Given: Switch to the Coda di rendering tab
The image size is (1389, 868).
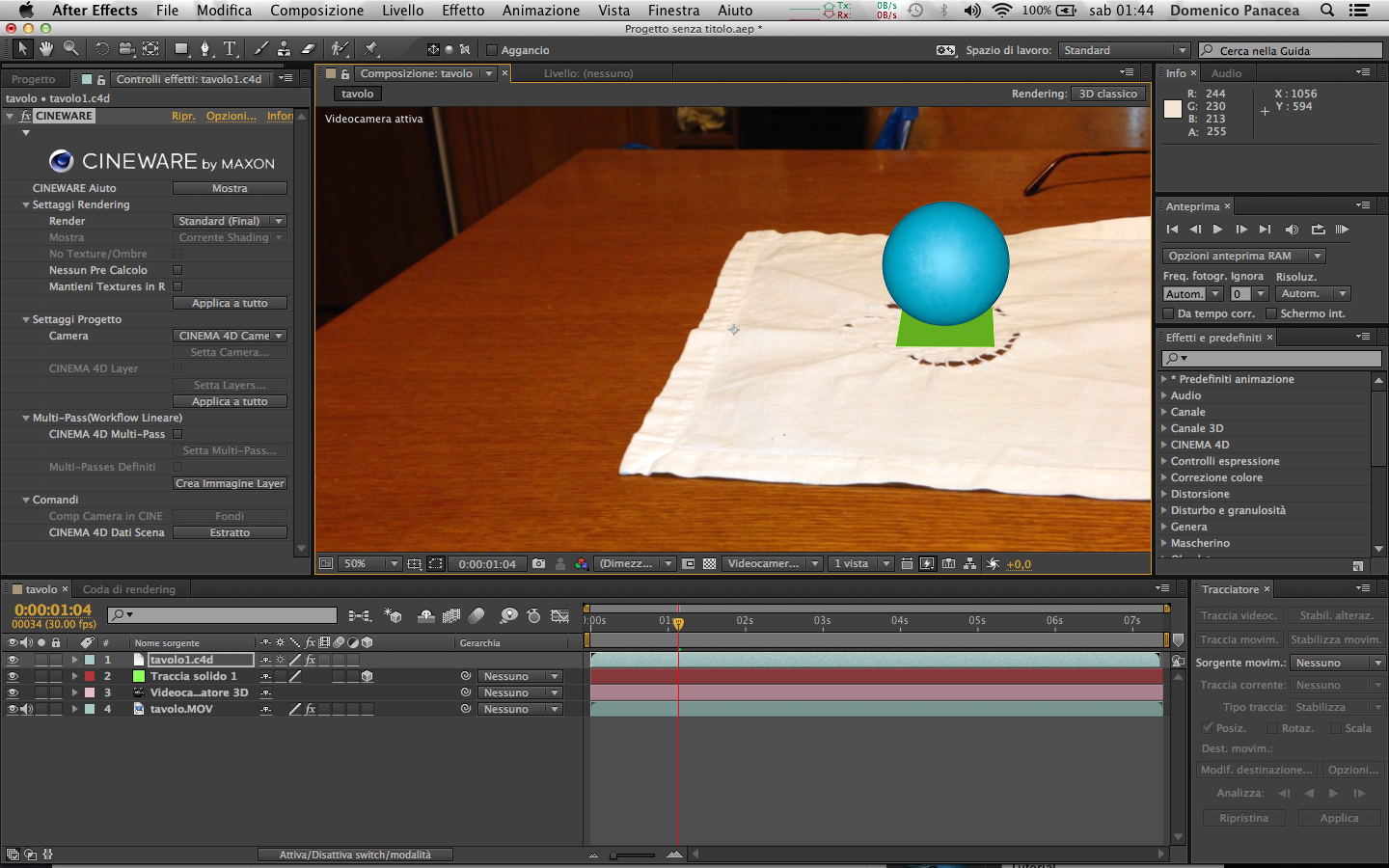Looking at the screenshot, I should (128, 589).
